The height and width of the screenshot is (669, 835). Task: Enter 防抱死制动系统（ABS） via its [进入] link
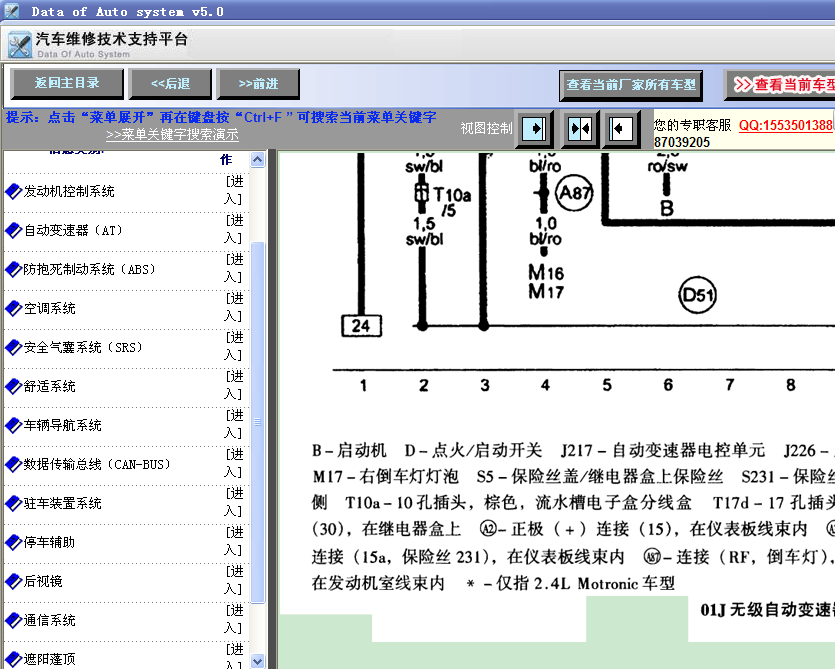(x=234, y=268)
